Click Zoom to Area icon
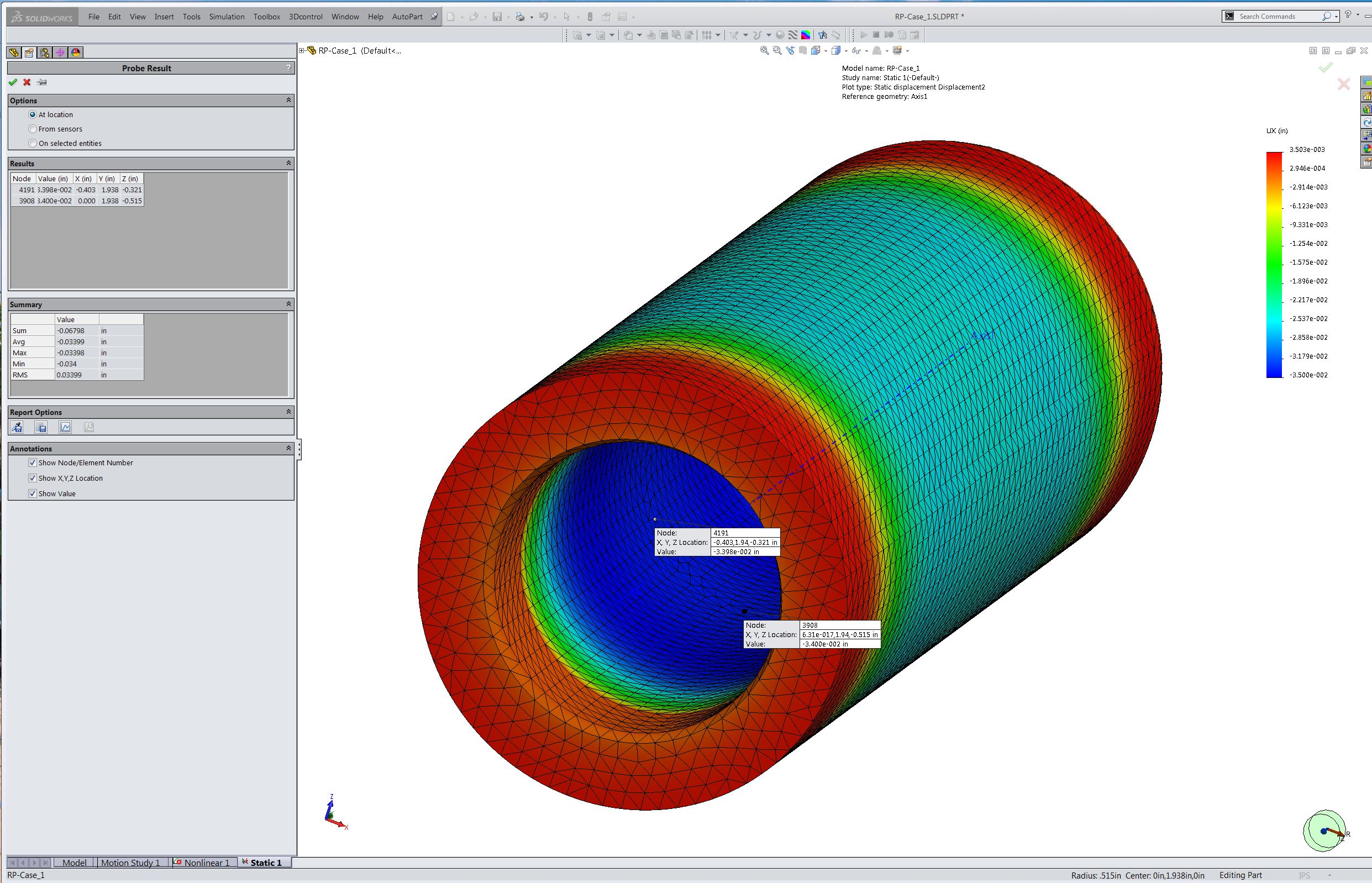This screenshot has width=1372, height=883. coord(777,50)
